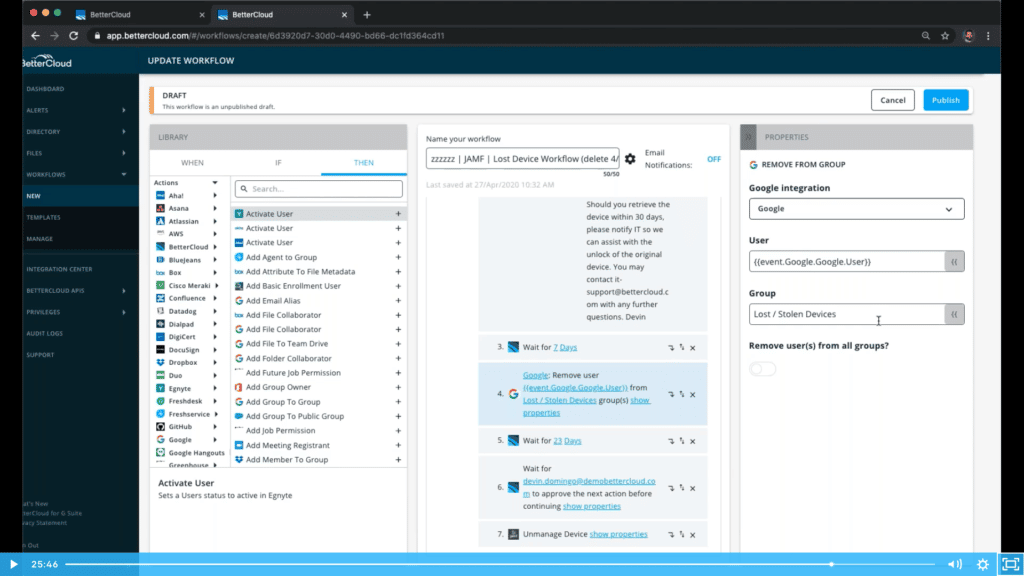Delete step 7 Unmanage Device
Image resolution: width=1024 pixels, height=576 pixels.
[693, 535]
